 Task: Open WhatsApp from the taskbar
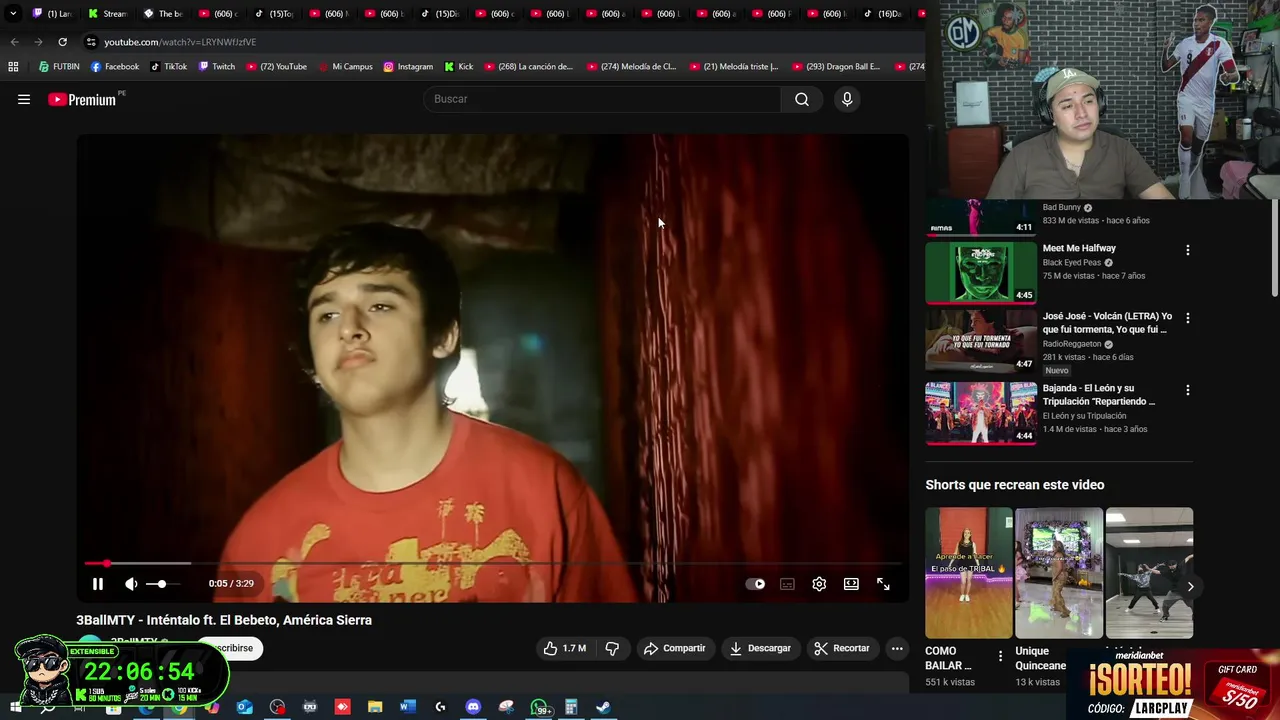click(539, 707)
